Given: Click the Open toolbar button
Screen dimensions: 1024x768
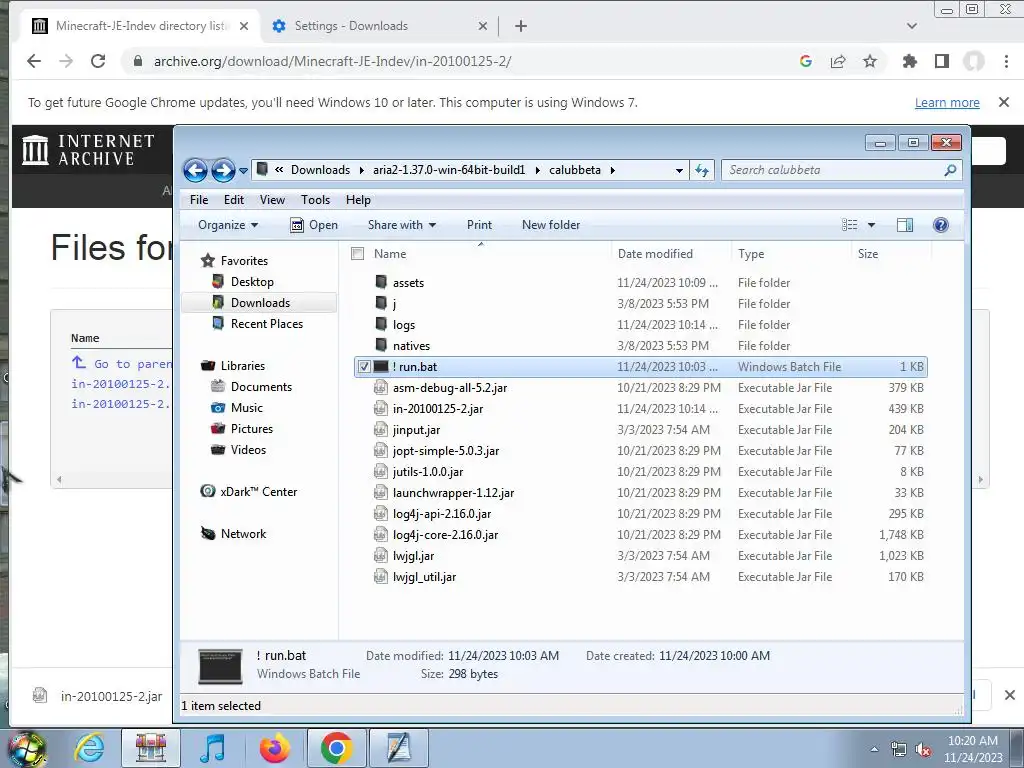Looking at the screenshot, I should click(314, 225).
